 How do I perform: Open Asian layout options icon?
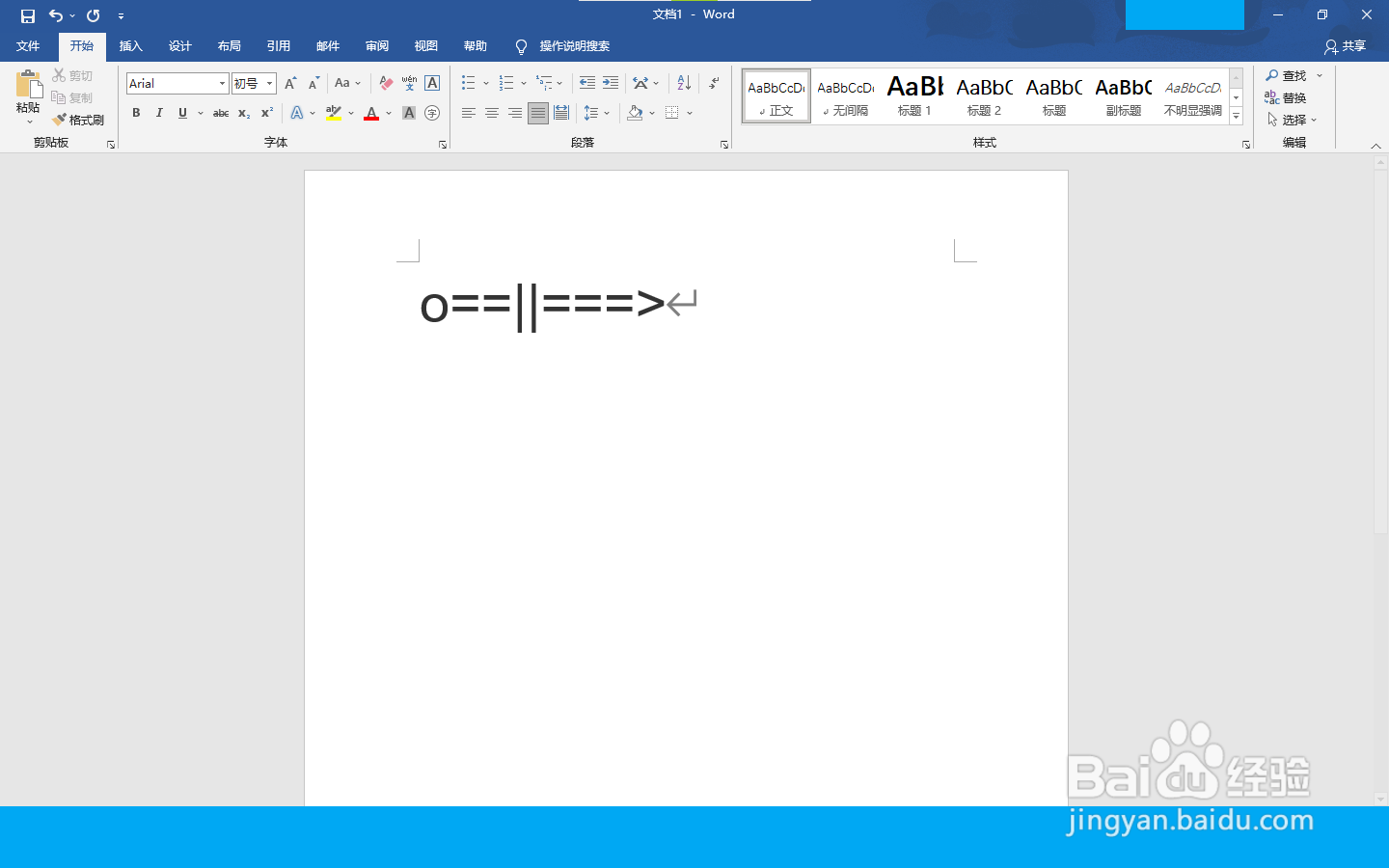640,83
